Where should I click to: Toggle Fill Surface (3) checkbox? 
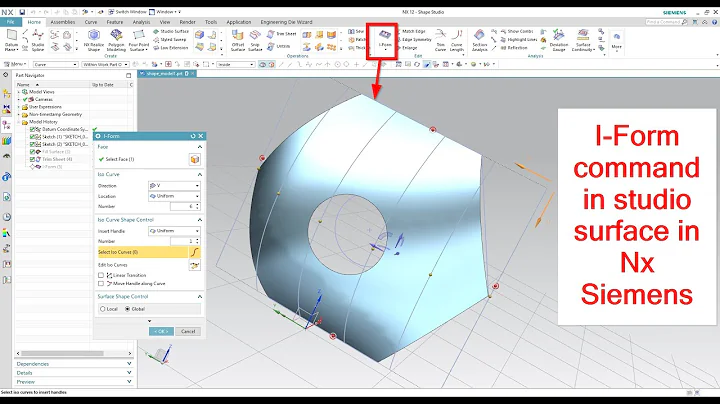point(33,152)
